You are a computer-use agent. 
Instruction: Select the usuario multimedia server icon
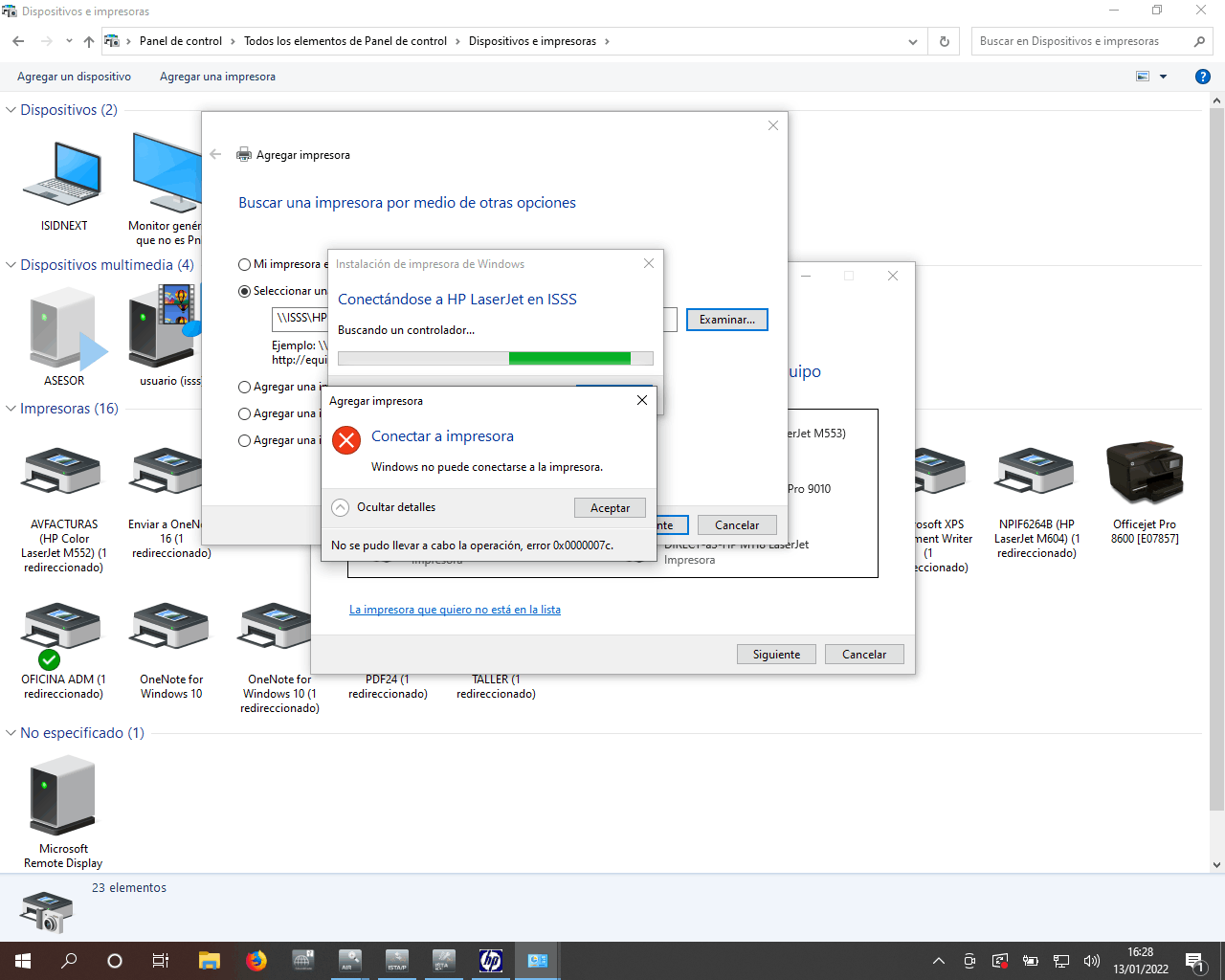click(x=165, y=325)
